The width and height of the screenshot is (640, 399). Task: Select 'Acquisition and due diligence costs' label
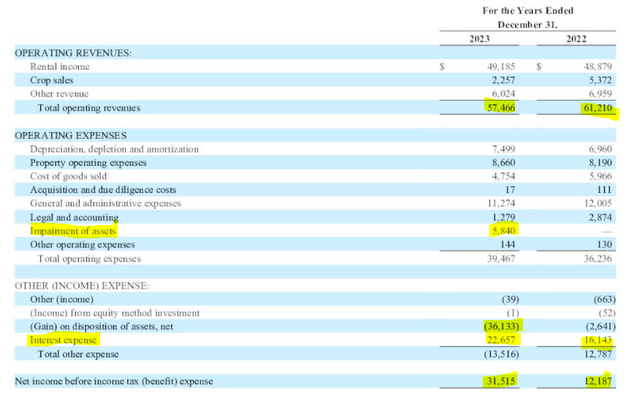coord(103,190)
